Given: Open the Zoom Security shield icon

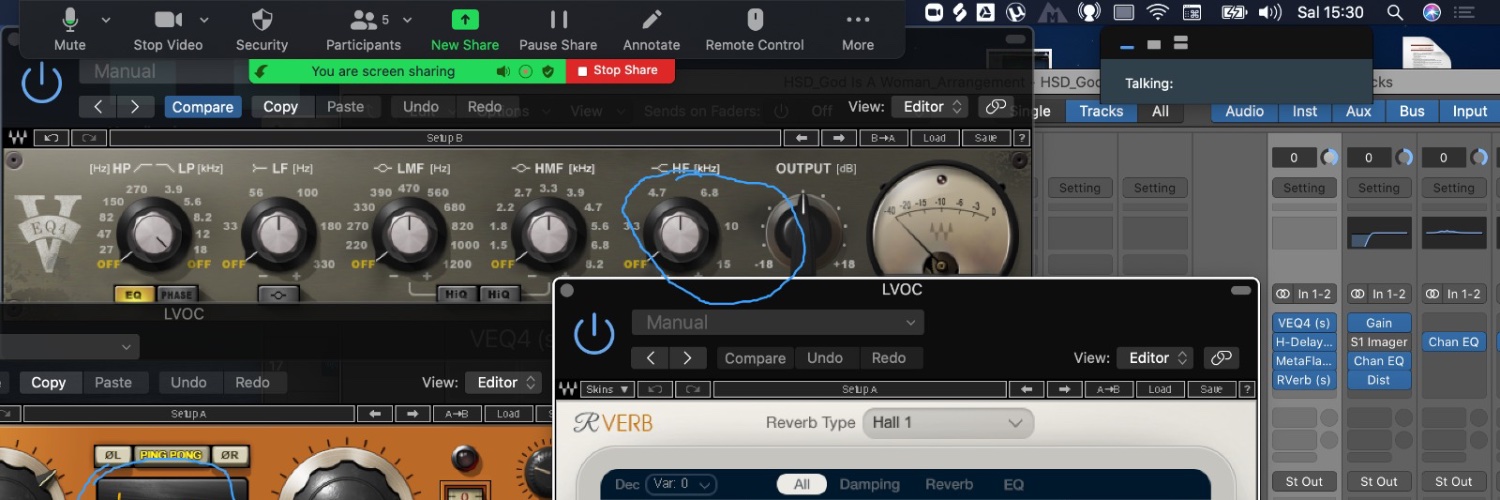Looking at the screenshot, I should pos(262,19).
